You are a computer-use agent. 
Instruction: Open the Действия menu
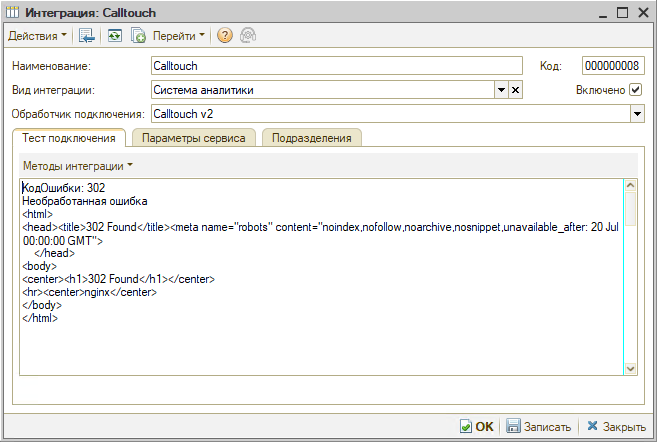click(37, 36)
